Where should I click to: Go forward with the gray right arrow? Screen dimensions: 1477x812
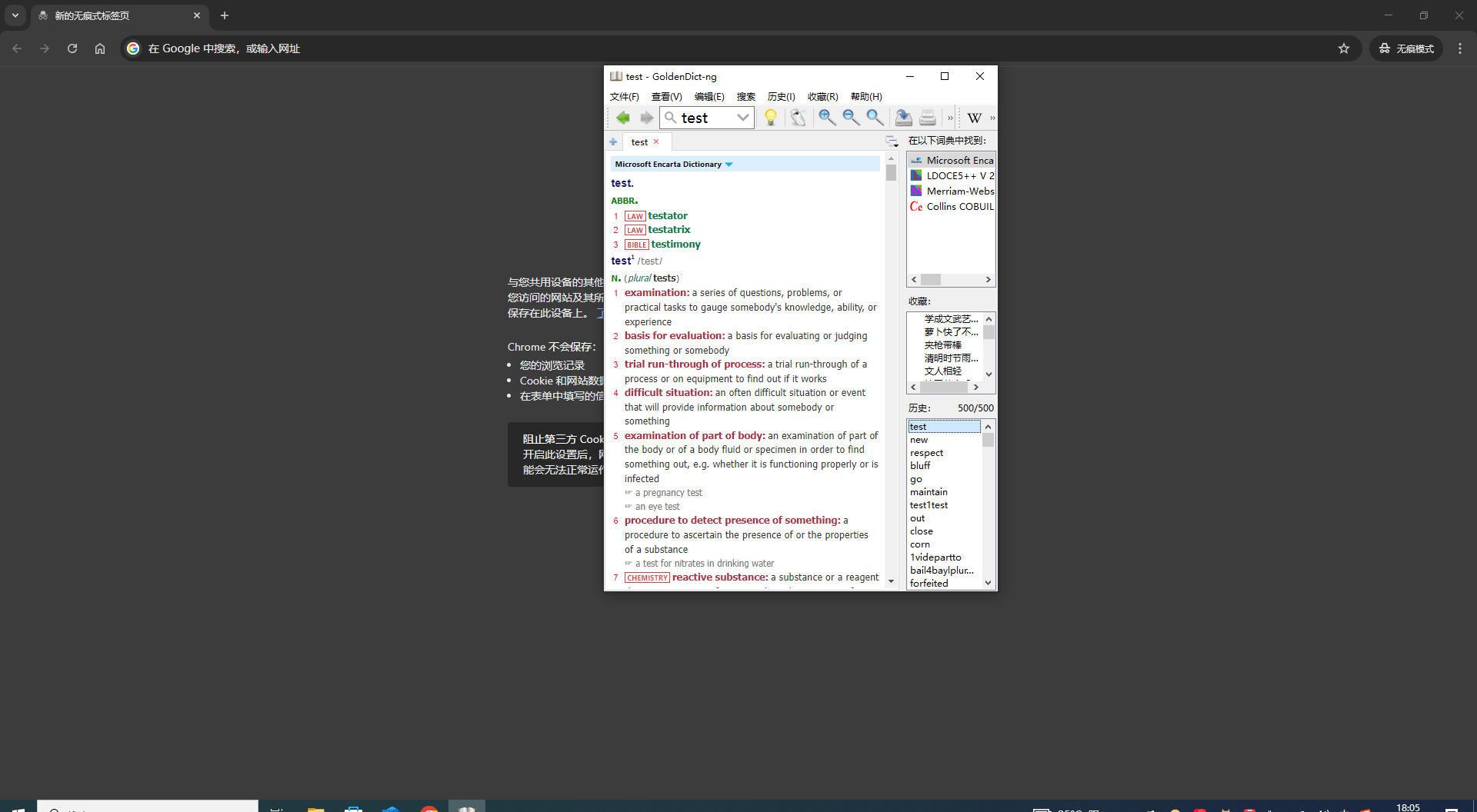[646, 118]
